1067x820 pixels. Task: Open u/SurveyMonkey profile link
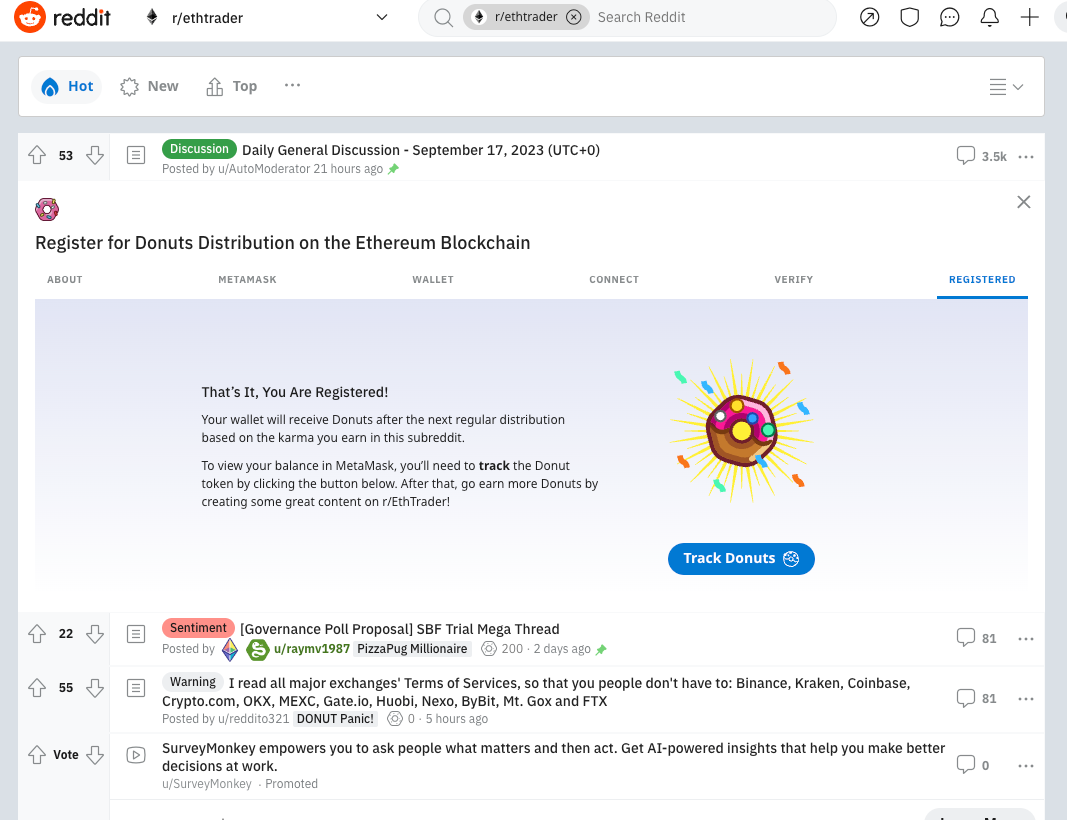[207, 784]
